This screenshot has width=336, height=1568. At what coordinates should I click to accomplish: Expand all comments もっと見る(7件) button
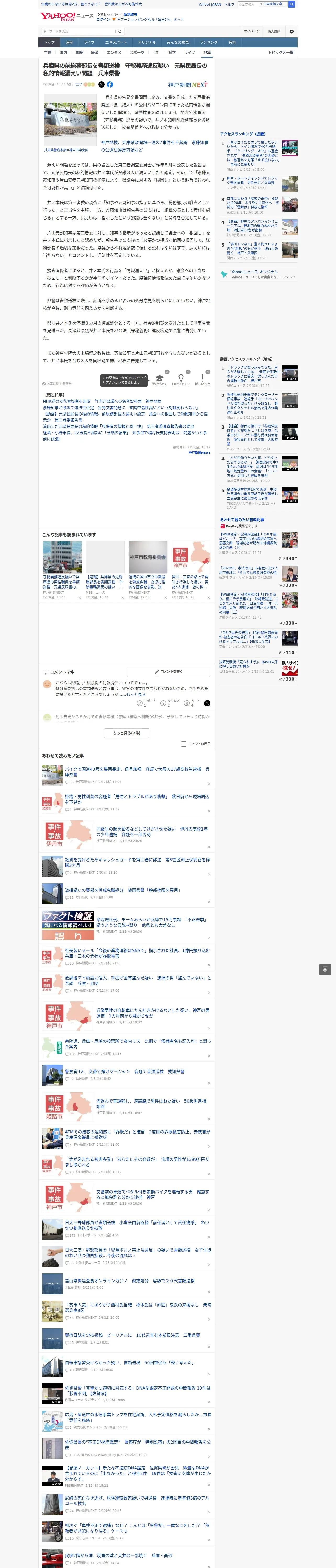[x=126, y=733]
